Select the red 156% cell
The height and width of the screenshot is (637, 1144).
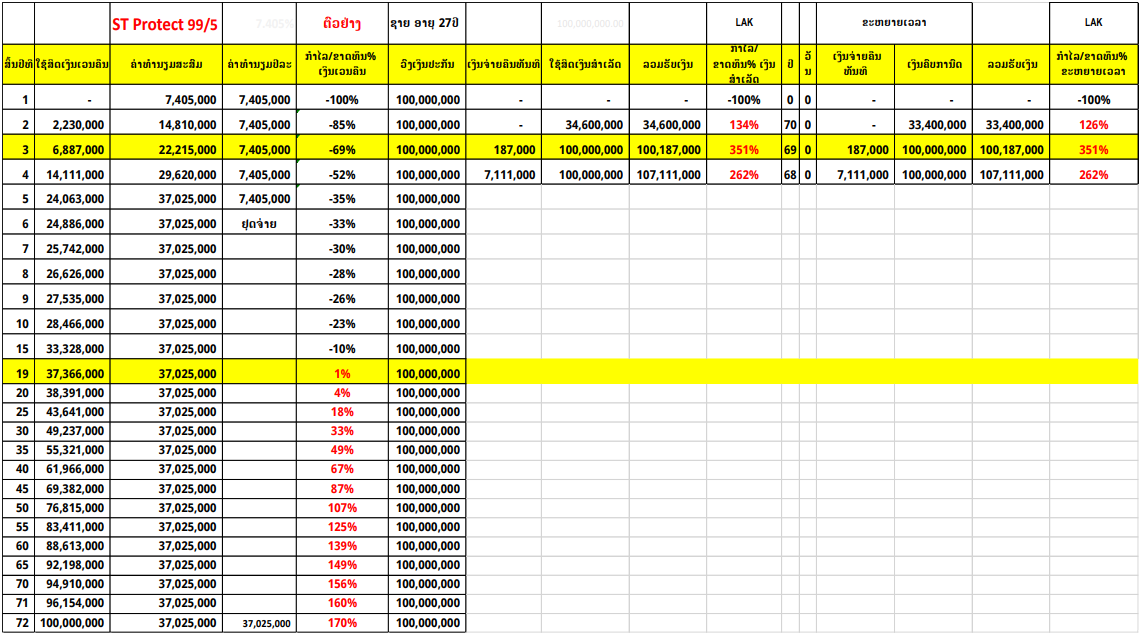tap(342, 584)
